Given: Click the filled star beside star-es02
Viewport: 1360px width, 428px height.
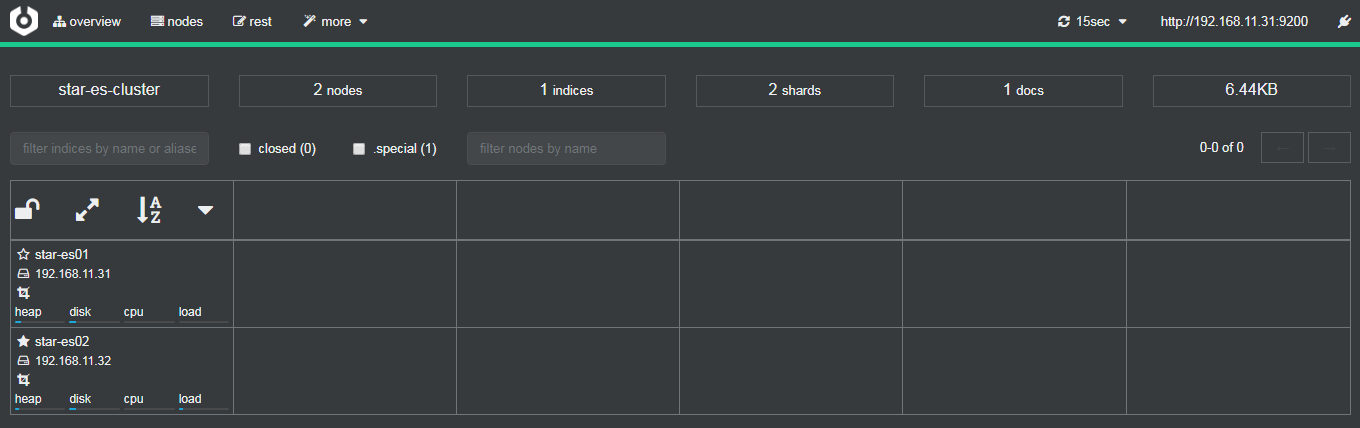Looking at the screenshot, I should [23, 342].
